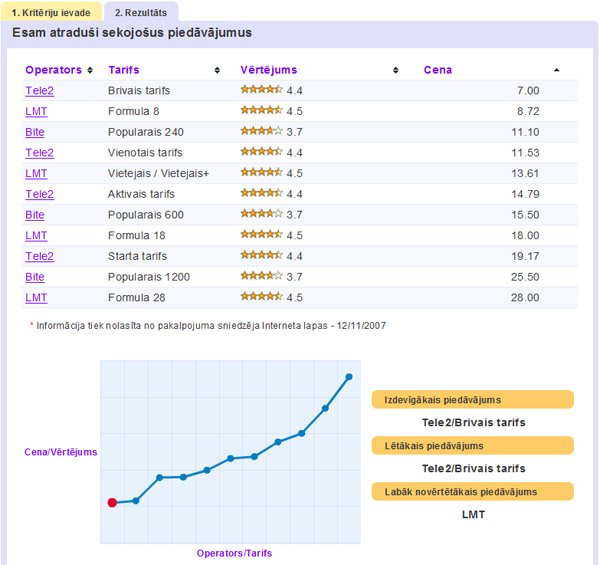Click sort arrows in Tarifs column header

click(218, 70)
